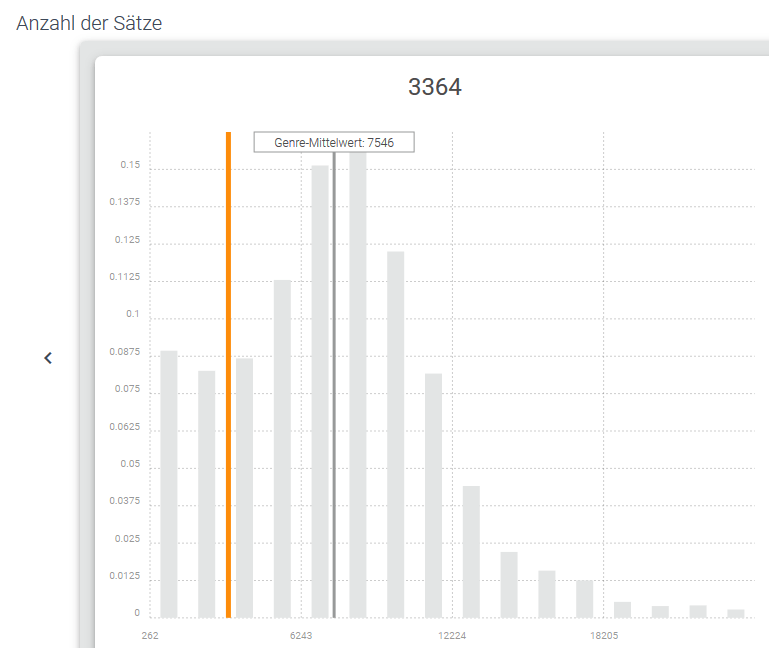Click the 0.15 y-axis label
The image size is (769, 648).
[x=130, y=165]
